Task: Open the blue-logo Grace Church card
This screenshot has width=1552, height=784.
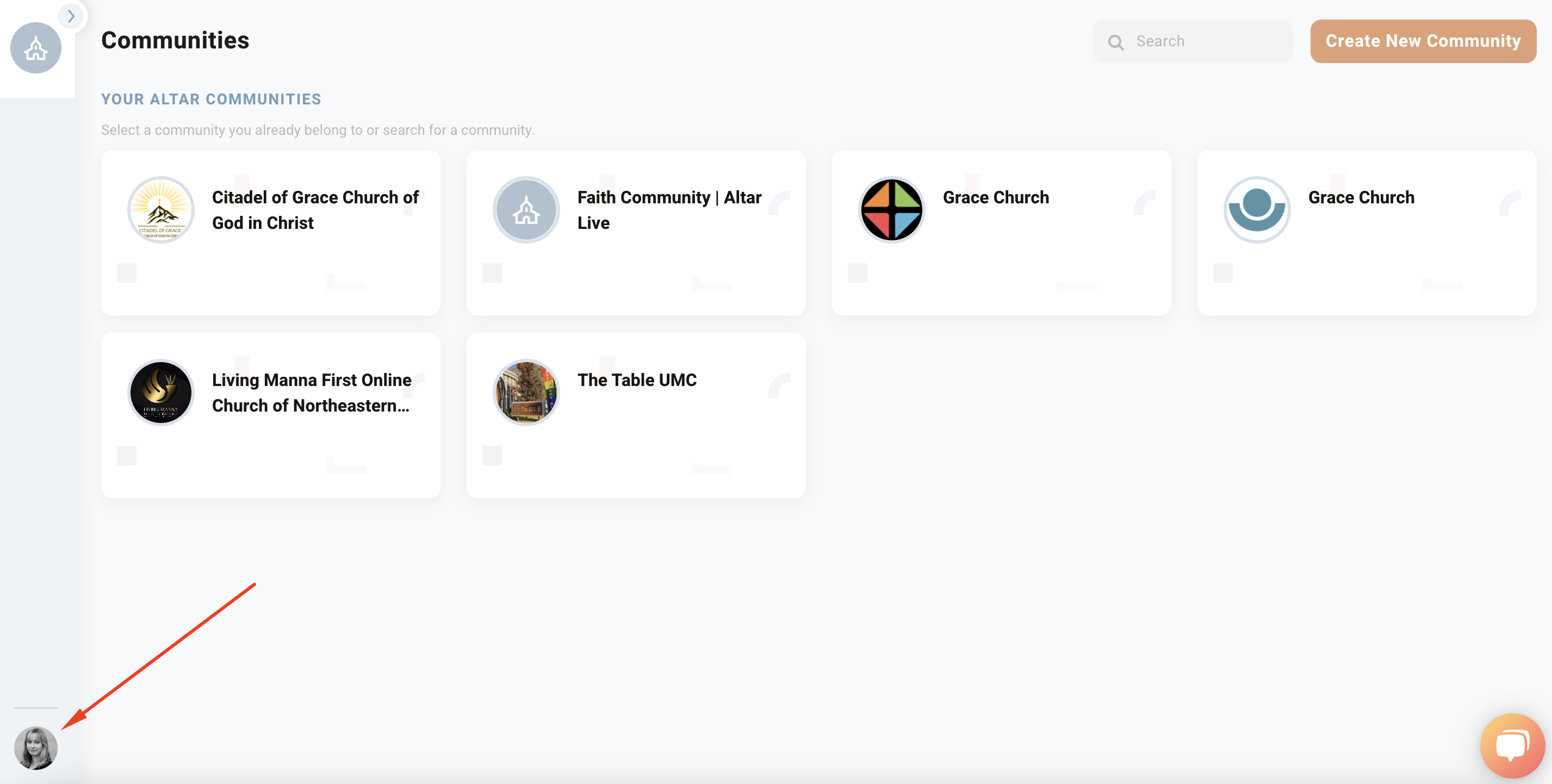Action: click(x=1361, y=197)
